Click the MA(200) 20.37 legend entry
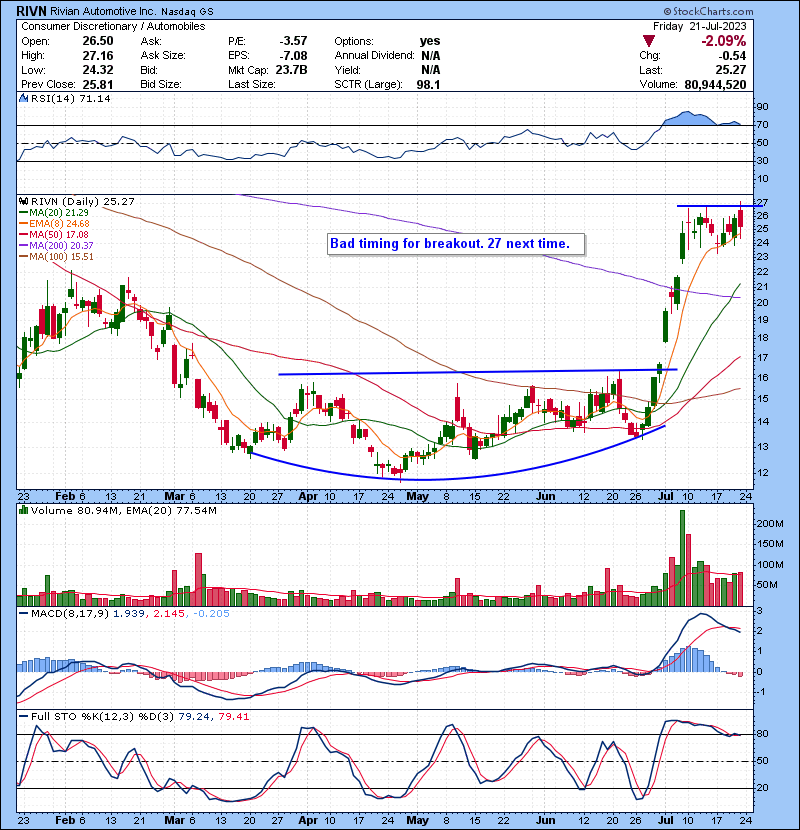800x830 pixels. tap(56, 246)
